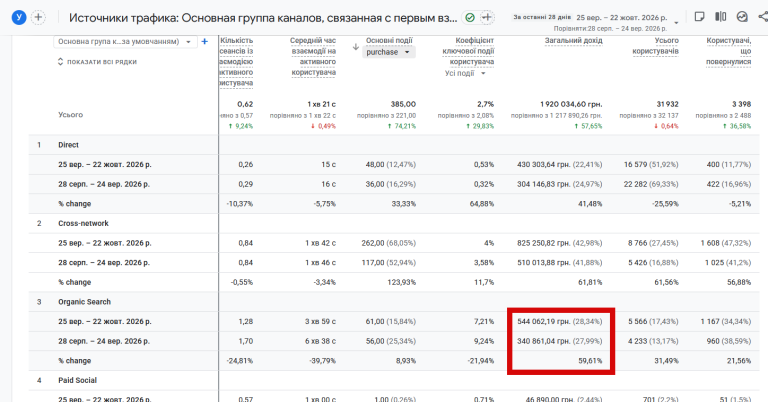Click the 'За останні 28 днів' label

pos(542,17)
